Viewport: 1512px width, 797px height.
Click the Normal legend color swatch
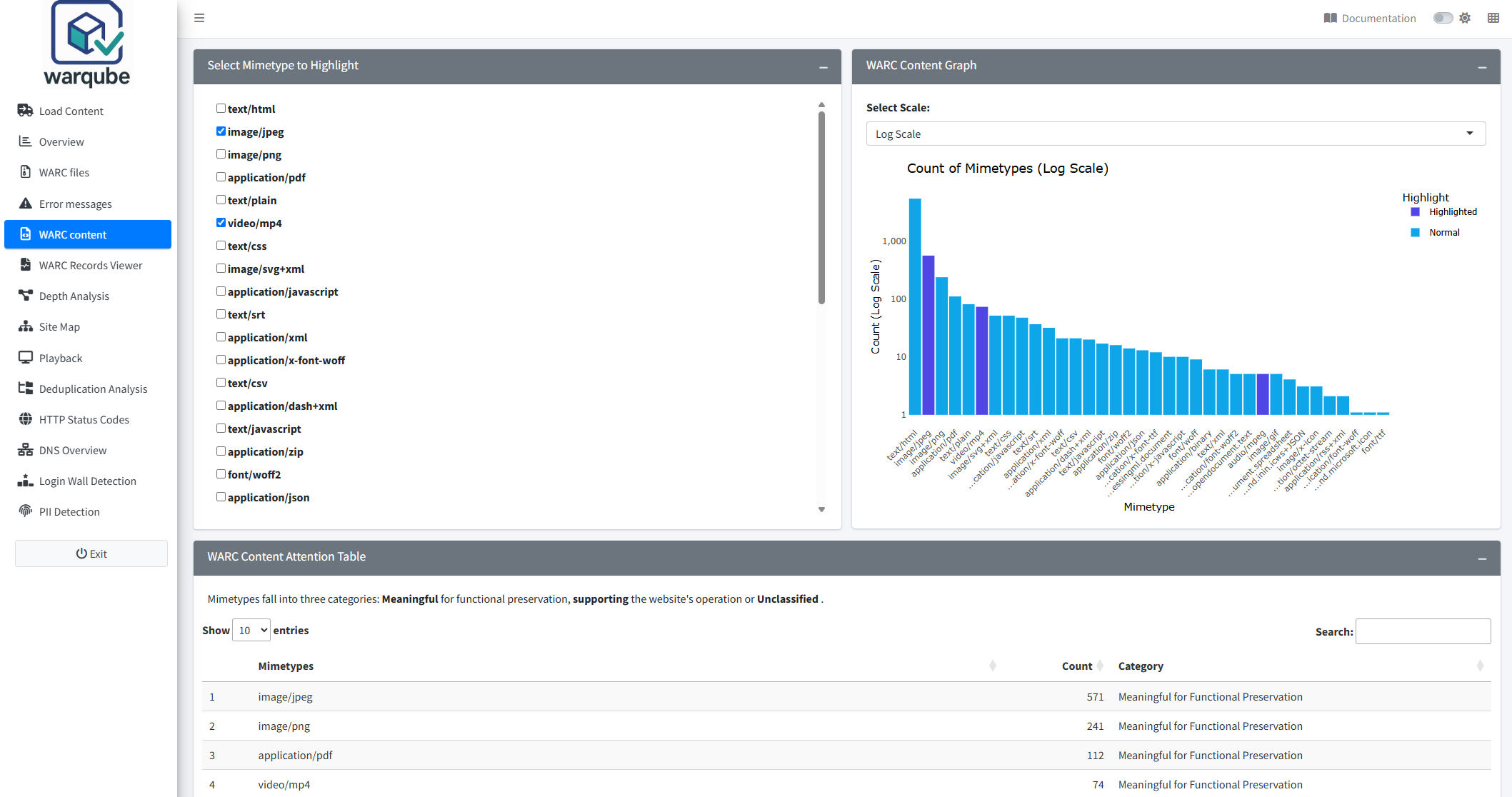(x=1415, y=232)
